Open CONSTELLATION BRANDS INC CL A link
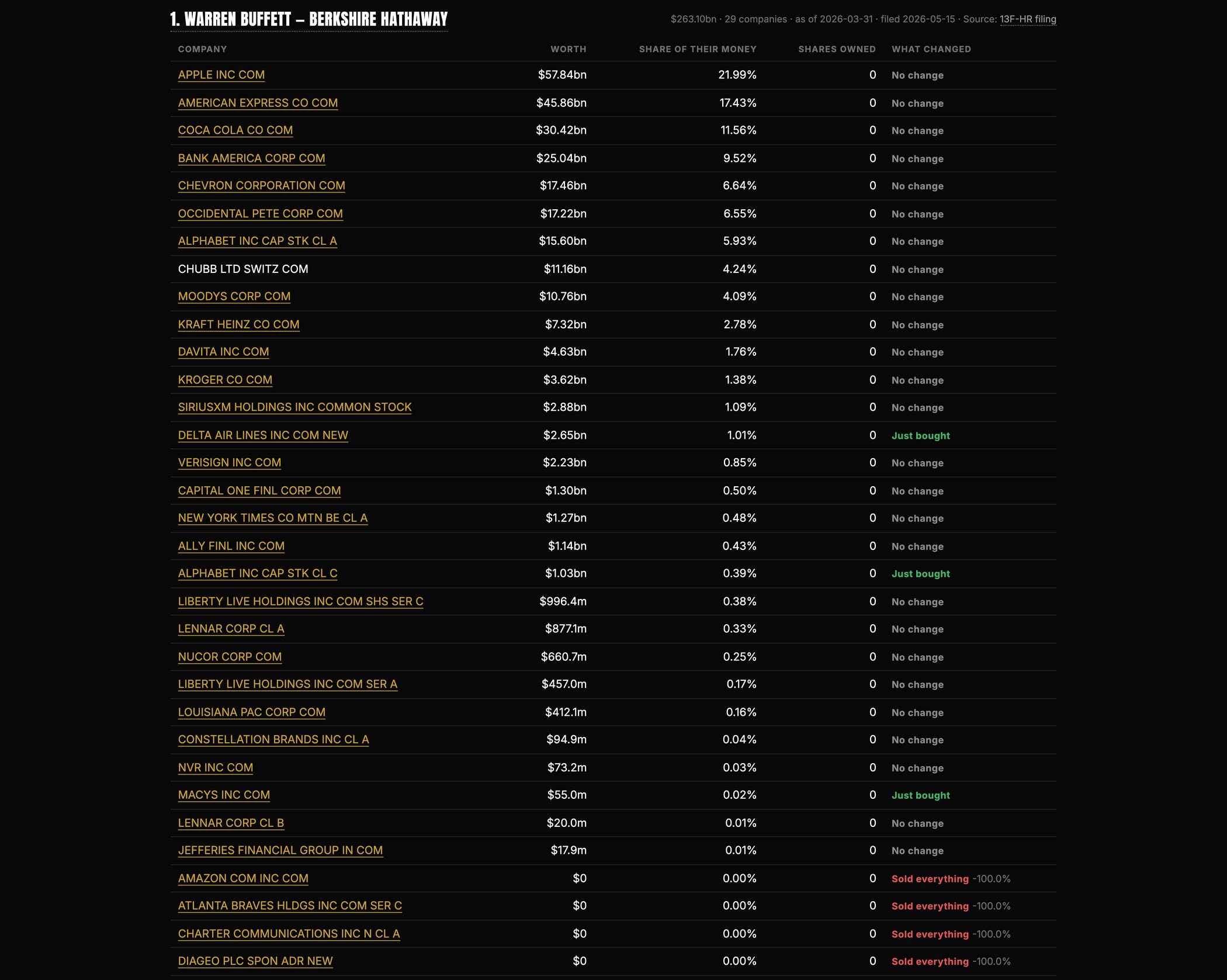Screen dimensions: 1227x980 pos(273,740)
